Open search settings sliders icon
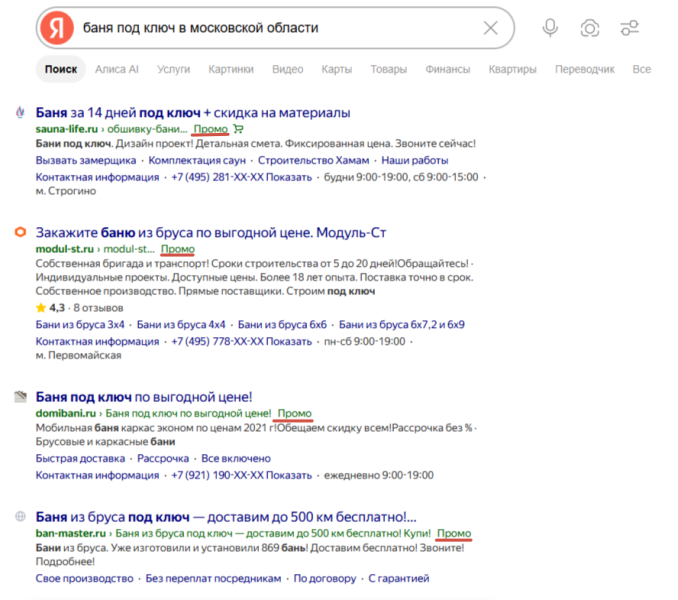 [x=630, y=28]
